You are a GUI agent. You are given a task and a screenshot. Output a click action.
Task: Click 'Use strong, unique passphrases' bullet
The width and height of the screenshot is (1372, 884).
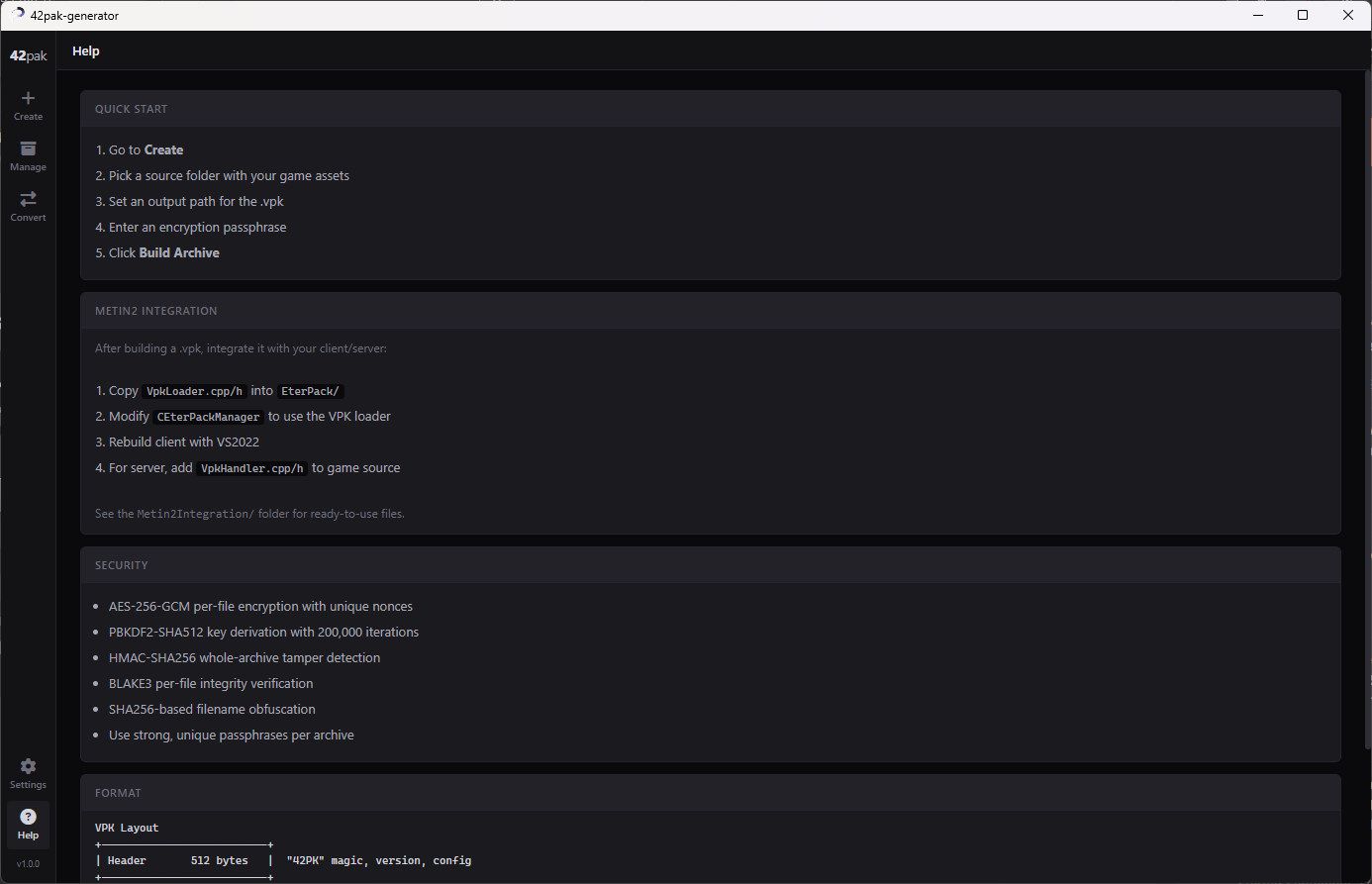click(232, 736)
